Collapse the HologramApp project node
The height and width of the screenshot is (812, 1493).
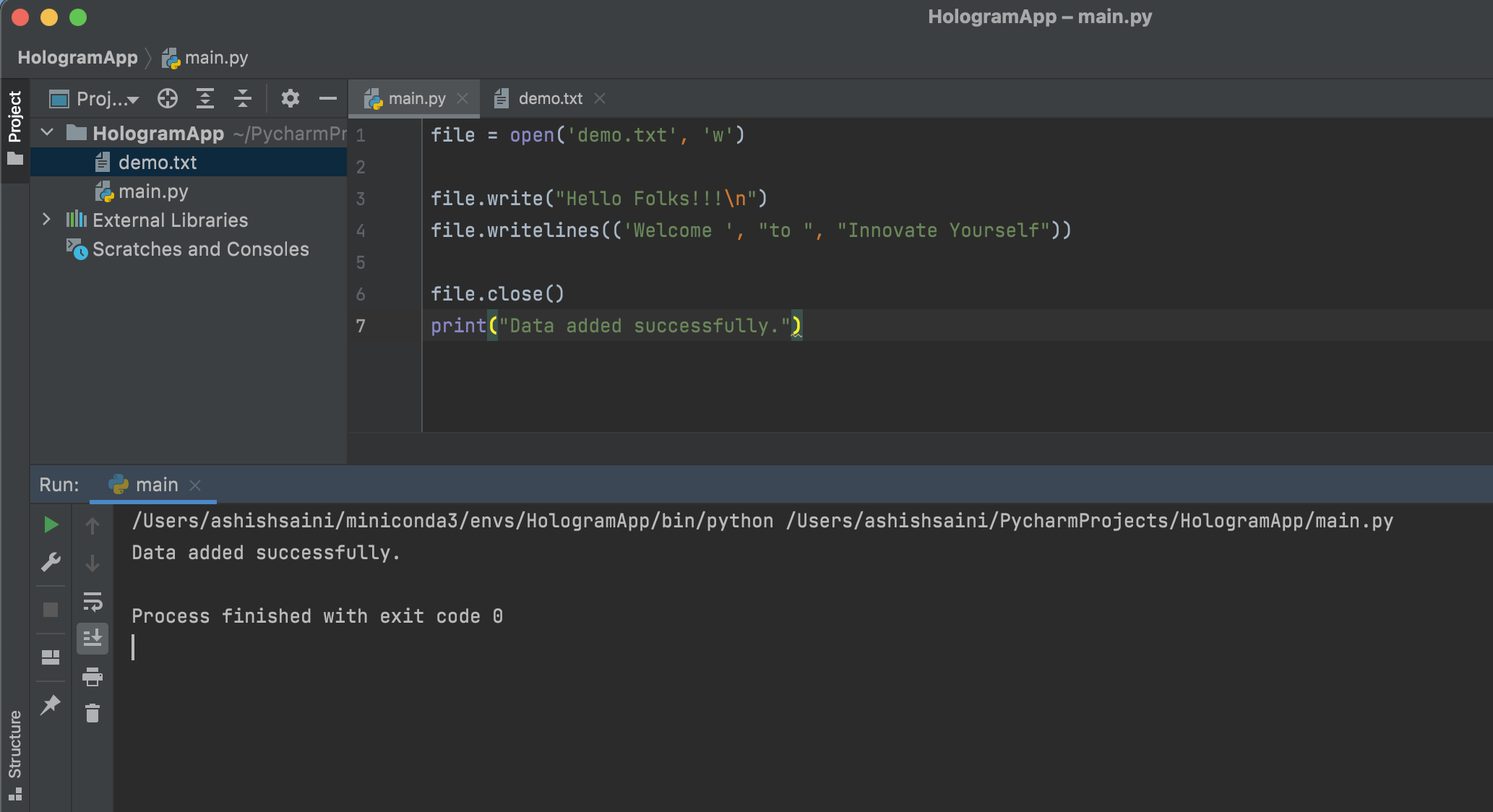coord(46,133)
